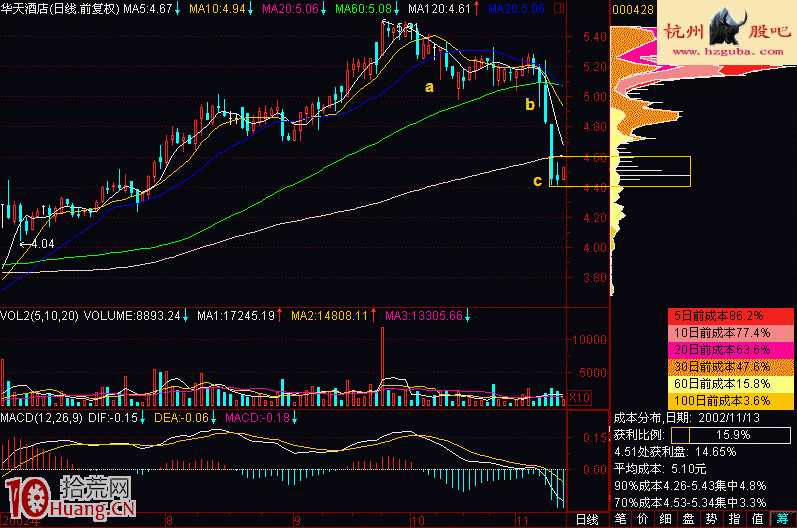This screenshot has height=528, width=797.
Task: Click the 90%成本4.26-5.43集中4.8% line
Action: tap(690, 486)
